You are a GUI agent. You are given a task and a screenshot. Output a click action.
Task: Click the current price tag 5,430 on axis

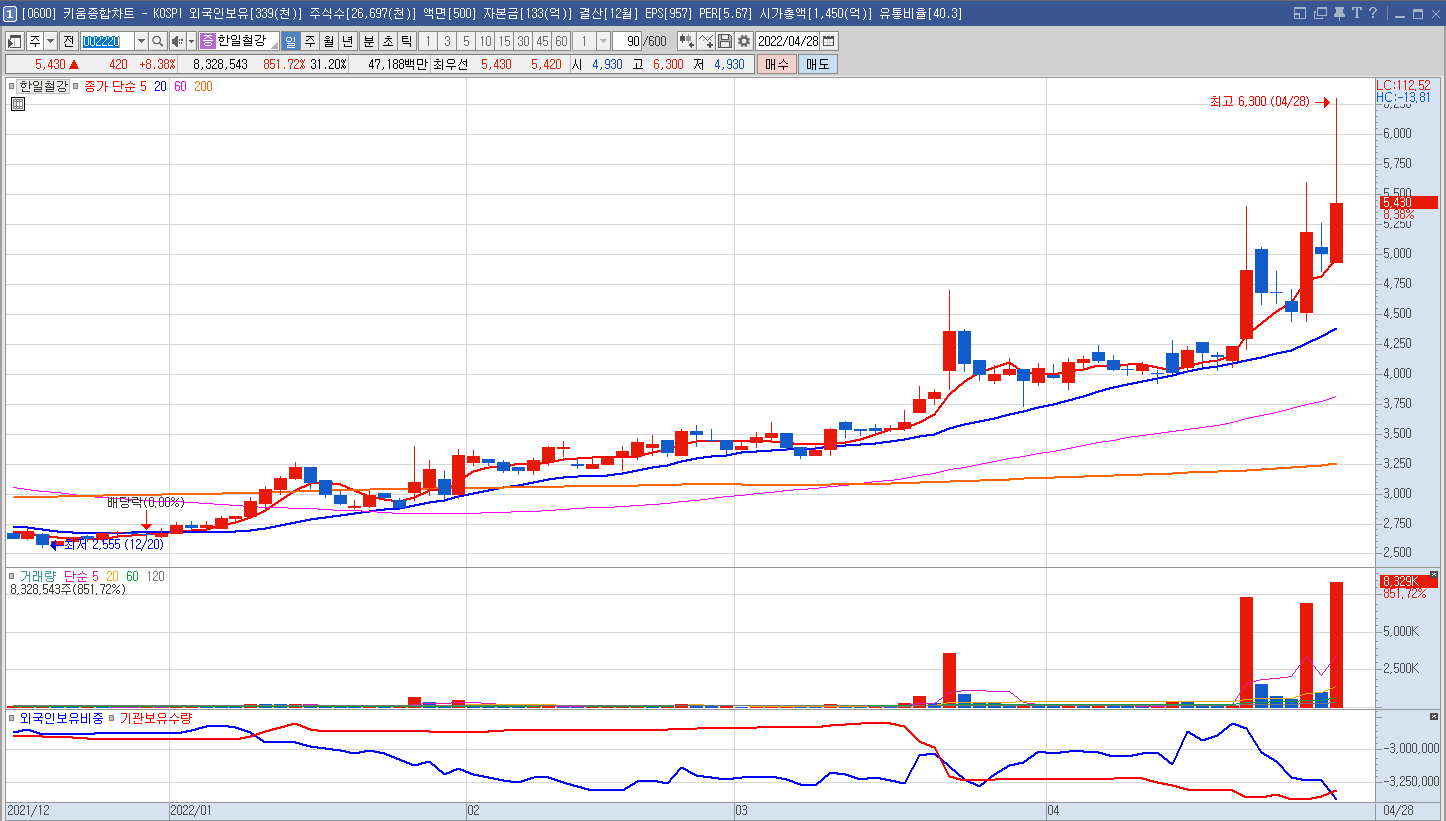click(1408, 202)
